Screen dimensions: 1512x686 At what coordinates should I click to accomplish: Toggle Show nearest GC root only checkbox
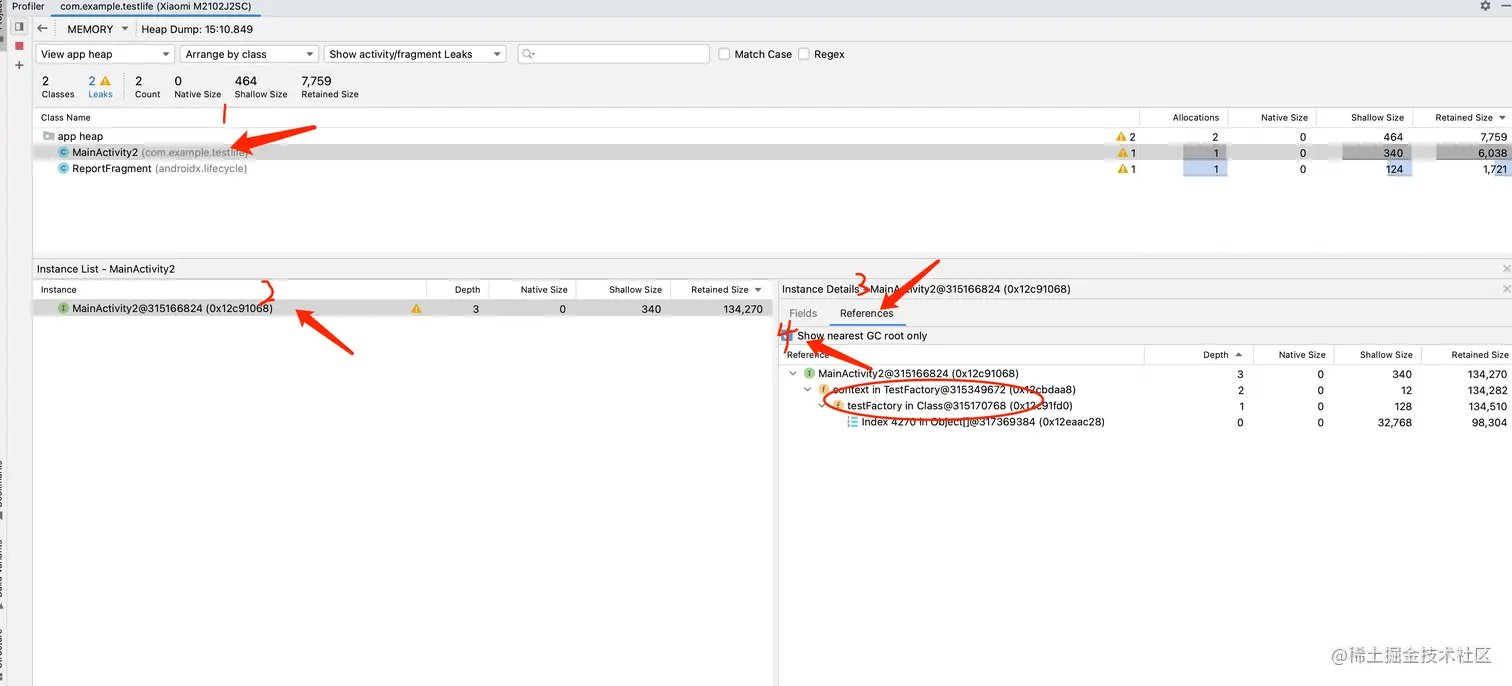(787, 336)
